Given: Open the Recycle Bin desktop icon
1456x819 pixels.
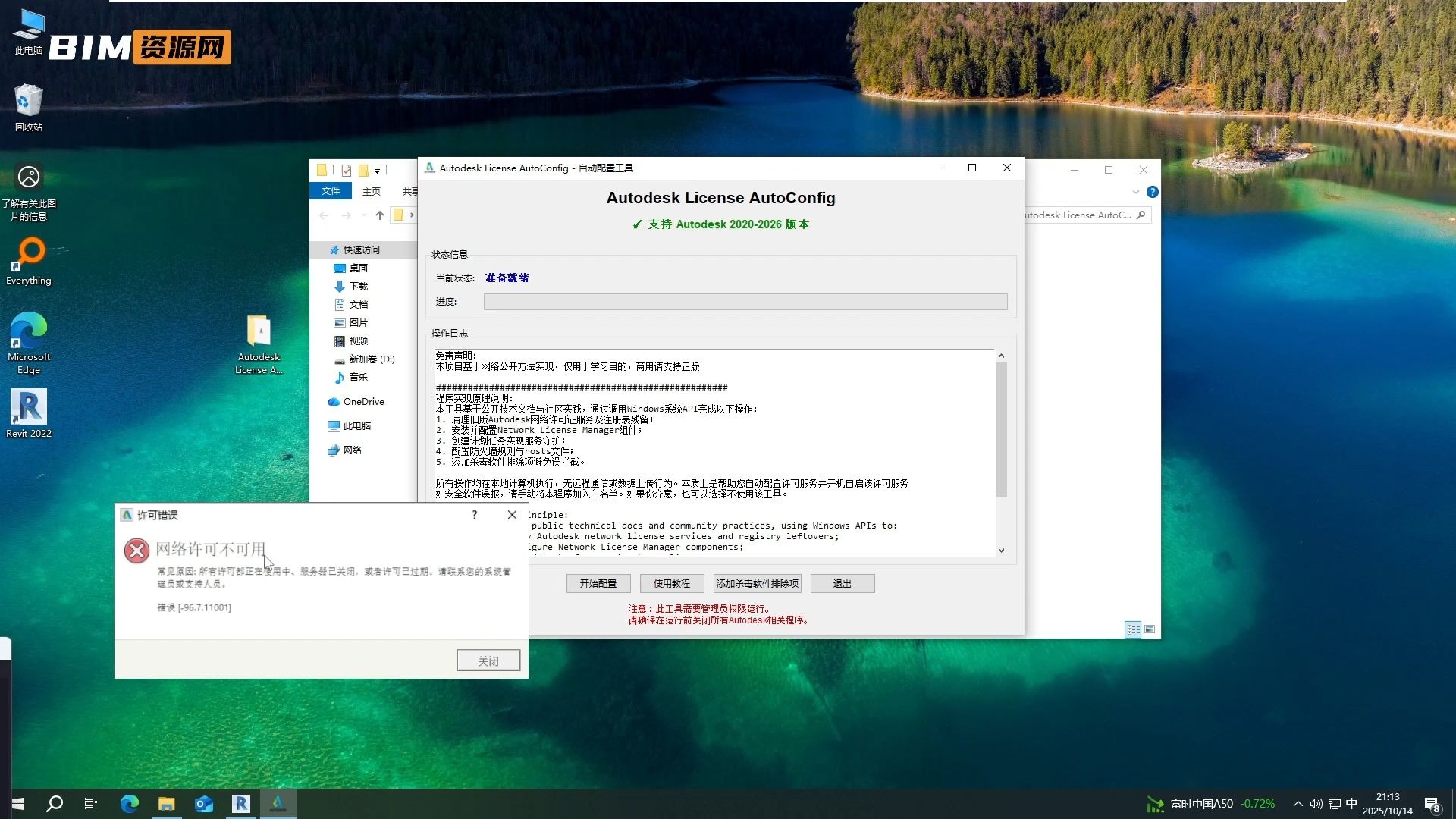Looking at the screenshot, I should 29,108.
